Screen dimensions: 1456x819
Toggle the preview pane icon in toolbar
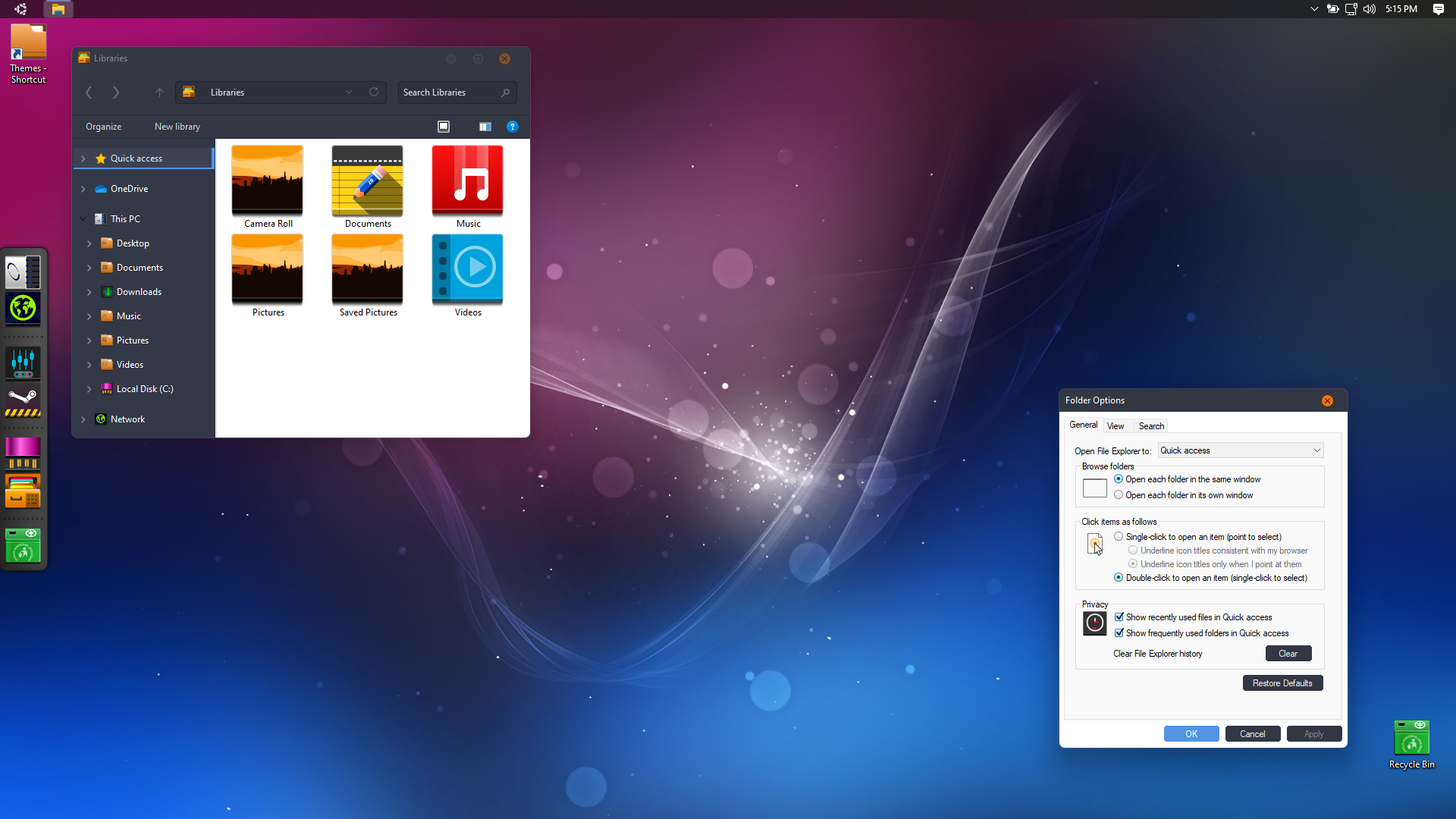click(x=485, y=127)
